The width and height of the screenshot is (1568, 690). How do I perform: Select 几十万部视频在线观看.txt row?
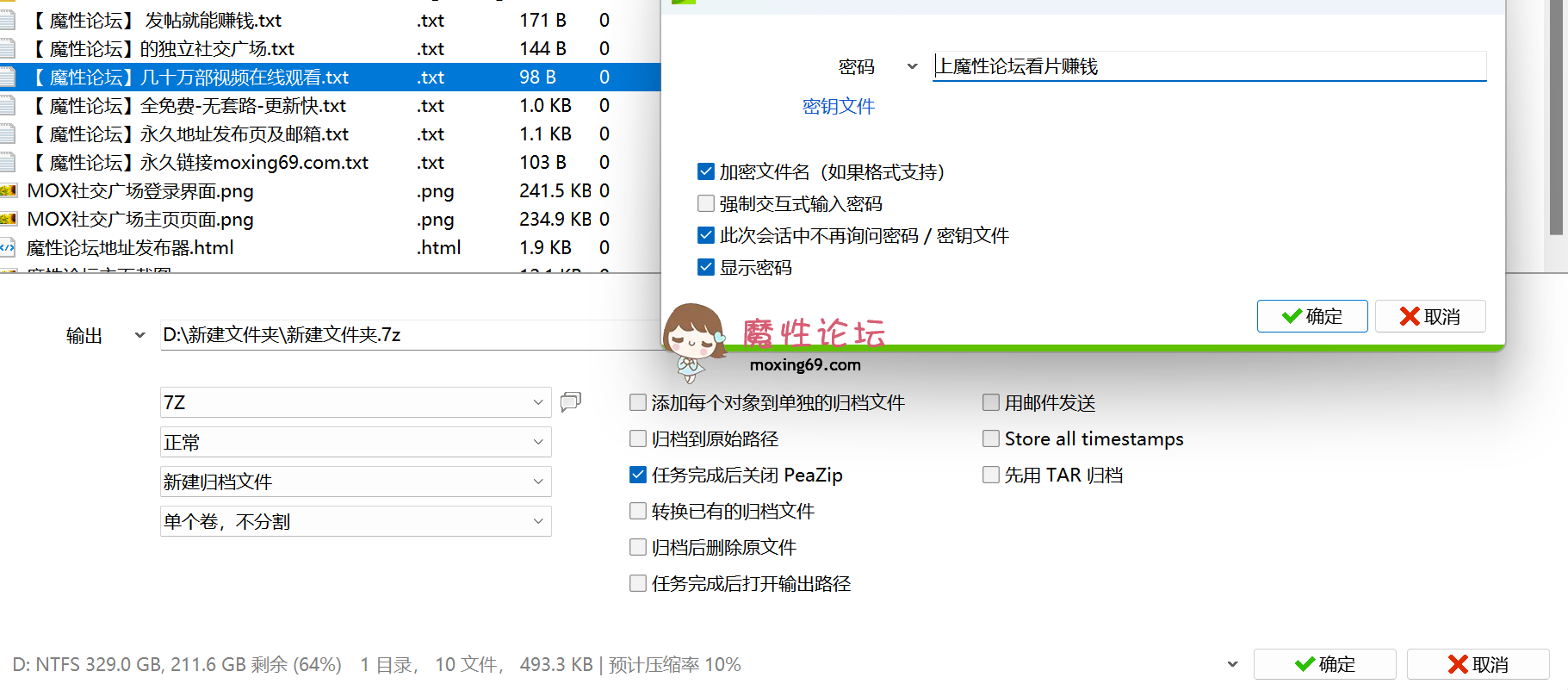coord(331,77)
